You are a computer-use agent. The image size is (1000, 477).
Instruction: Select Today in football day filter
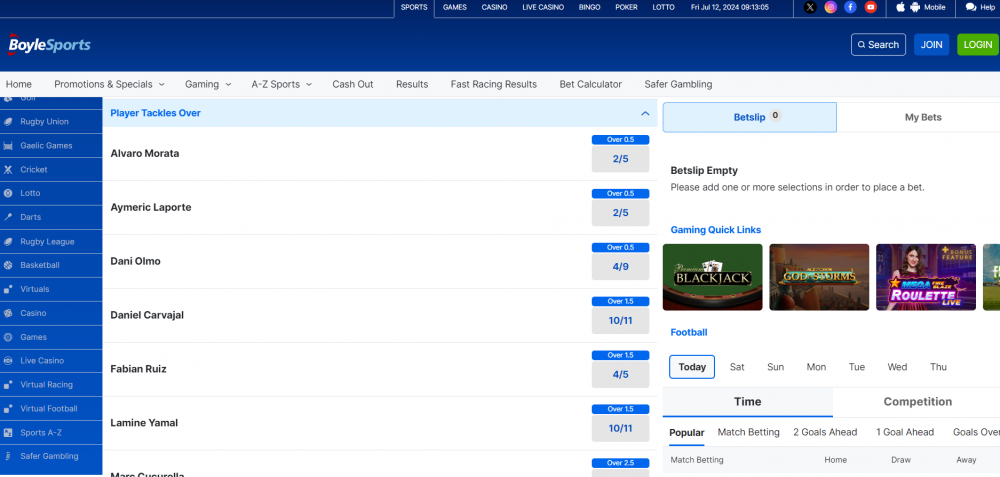pyautogui.click(x=692, y=367)
